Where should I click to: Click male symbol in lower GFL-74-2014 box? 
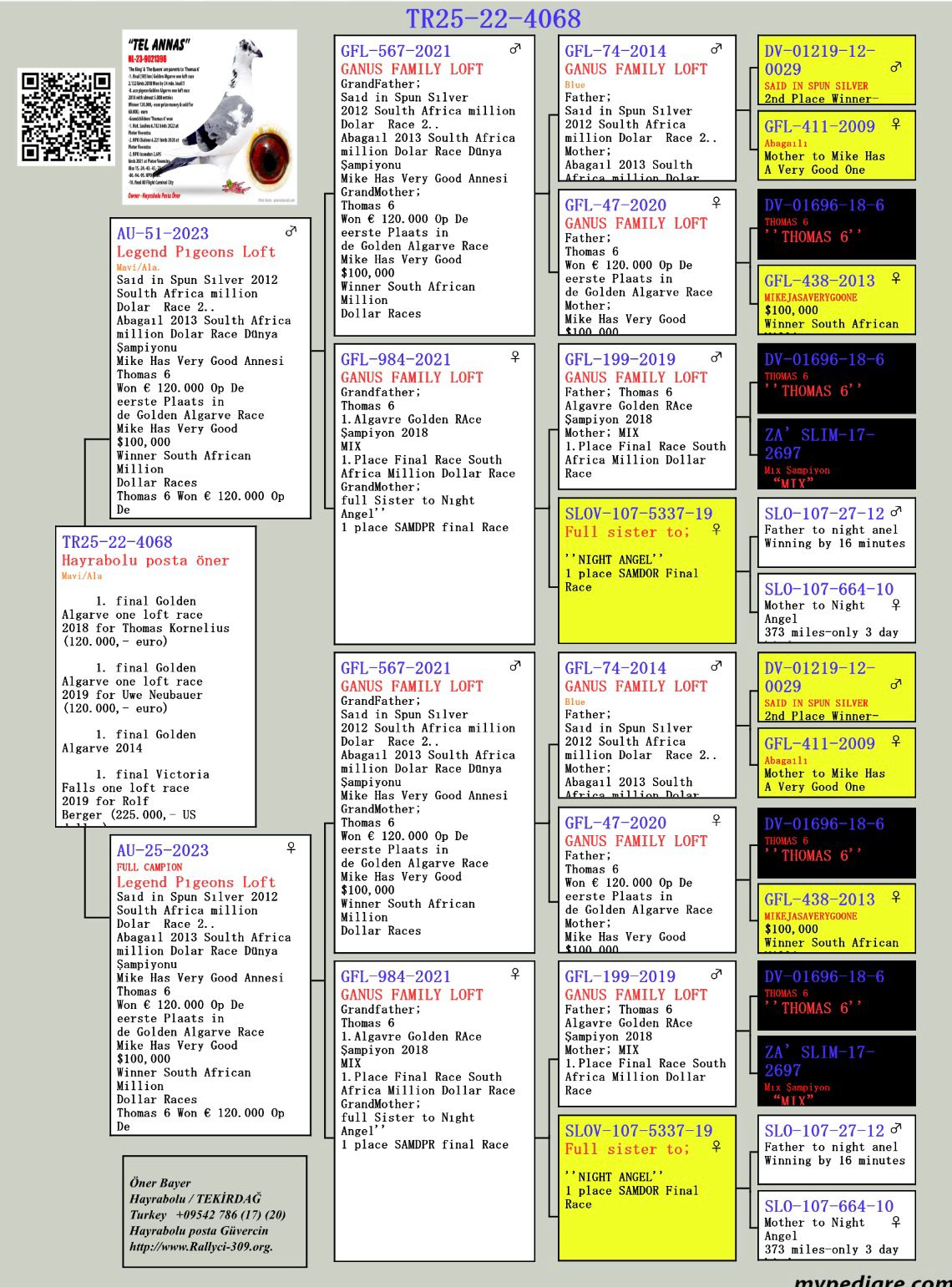[716, 666]
